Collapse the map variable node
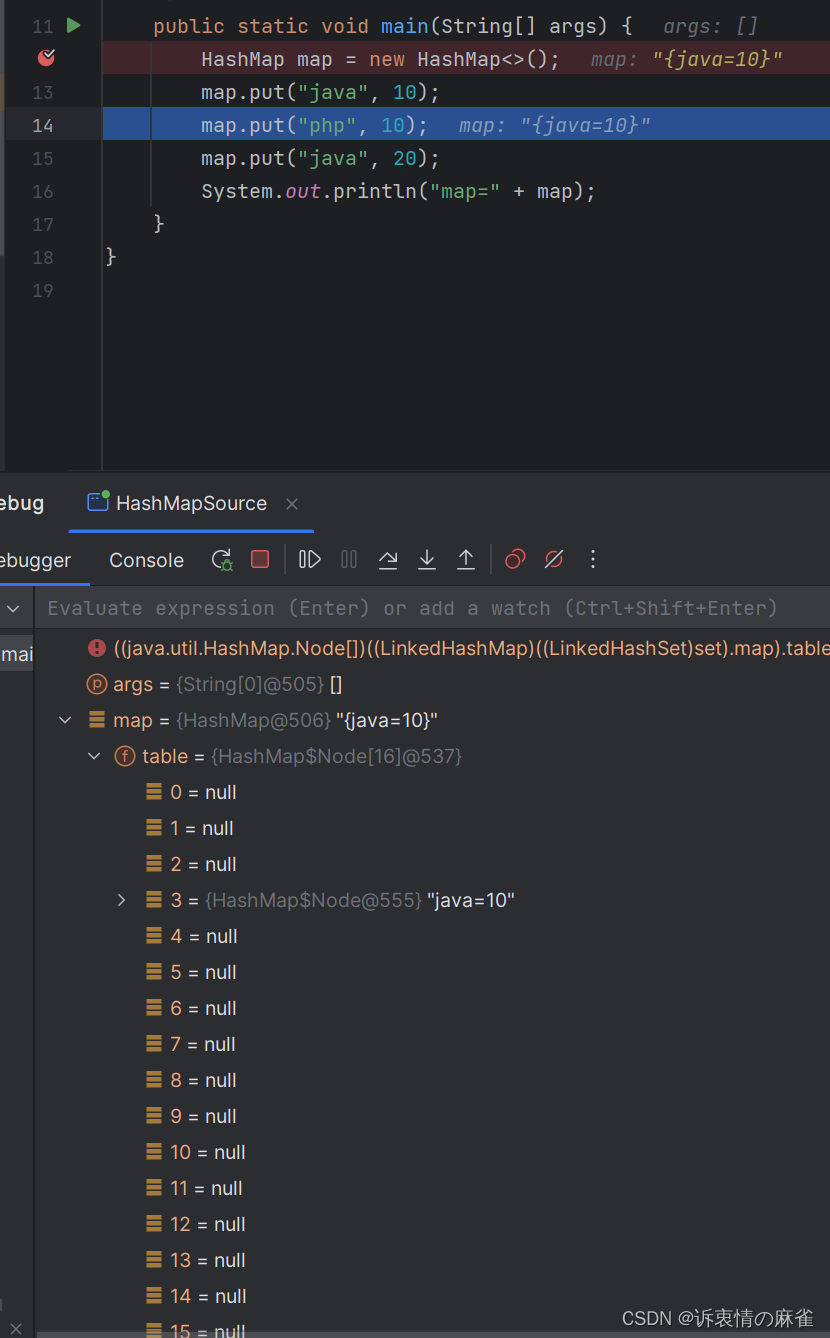This screenshot has height=1338, width=830. pos(66,720)
